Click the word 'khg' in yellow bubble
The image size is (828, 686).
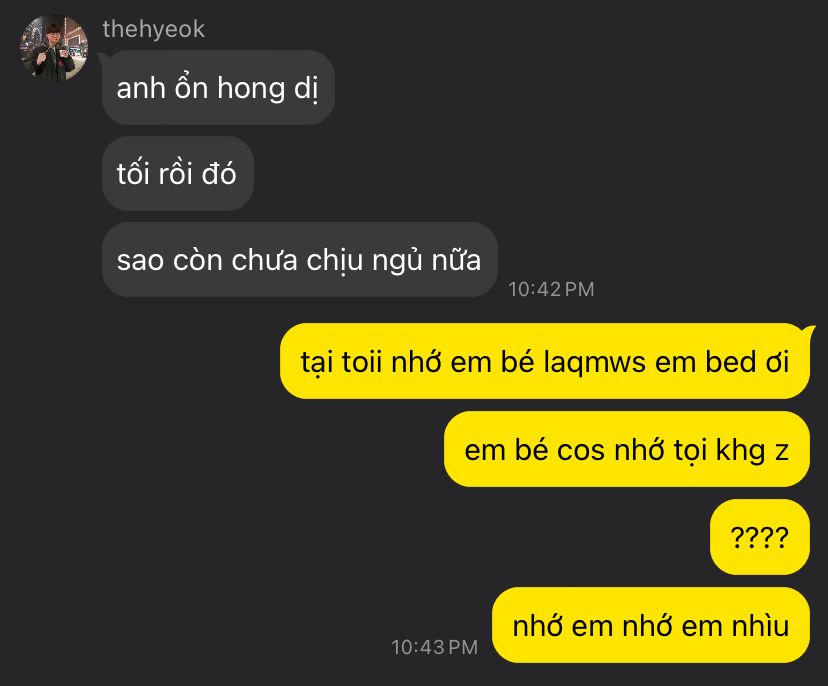click(740, 451)
